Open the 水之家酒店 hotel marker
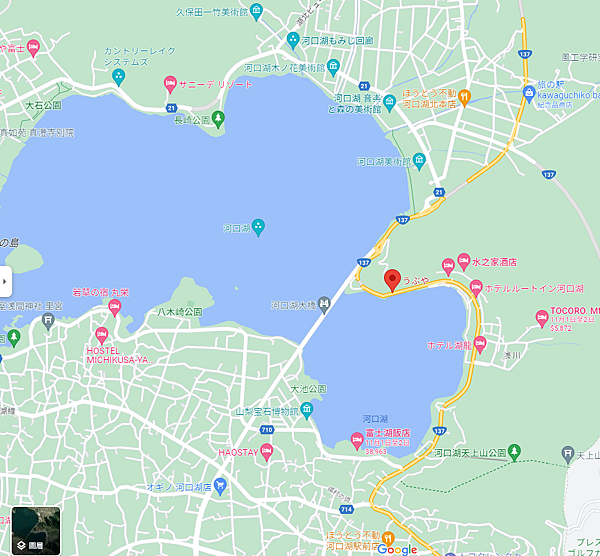The image size is (600, 556). pyautogui.click(x=464, y=262)
